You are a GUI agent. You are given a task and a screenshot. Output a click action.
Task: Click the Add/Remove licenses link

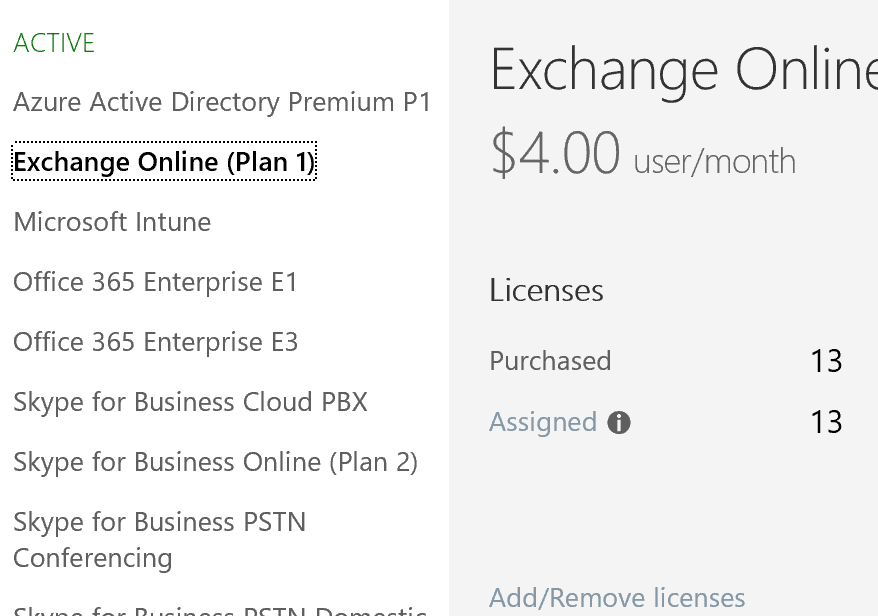click(617, 598)
